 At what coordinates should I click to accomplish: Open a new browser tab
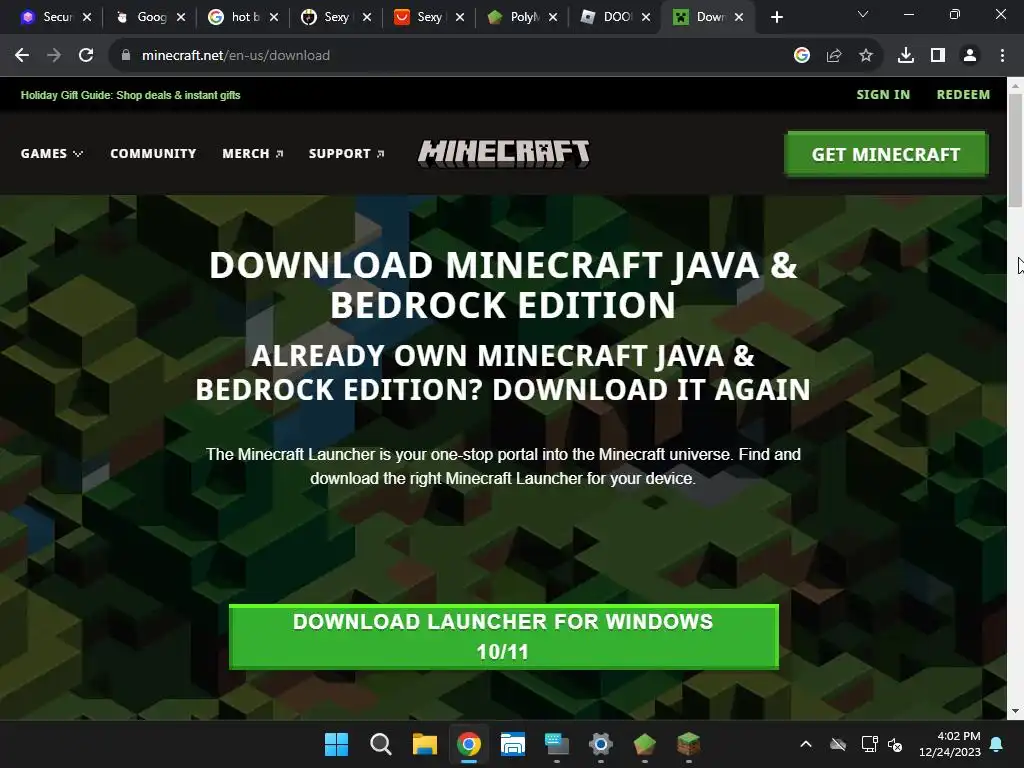(x=776, y=18)
